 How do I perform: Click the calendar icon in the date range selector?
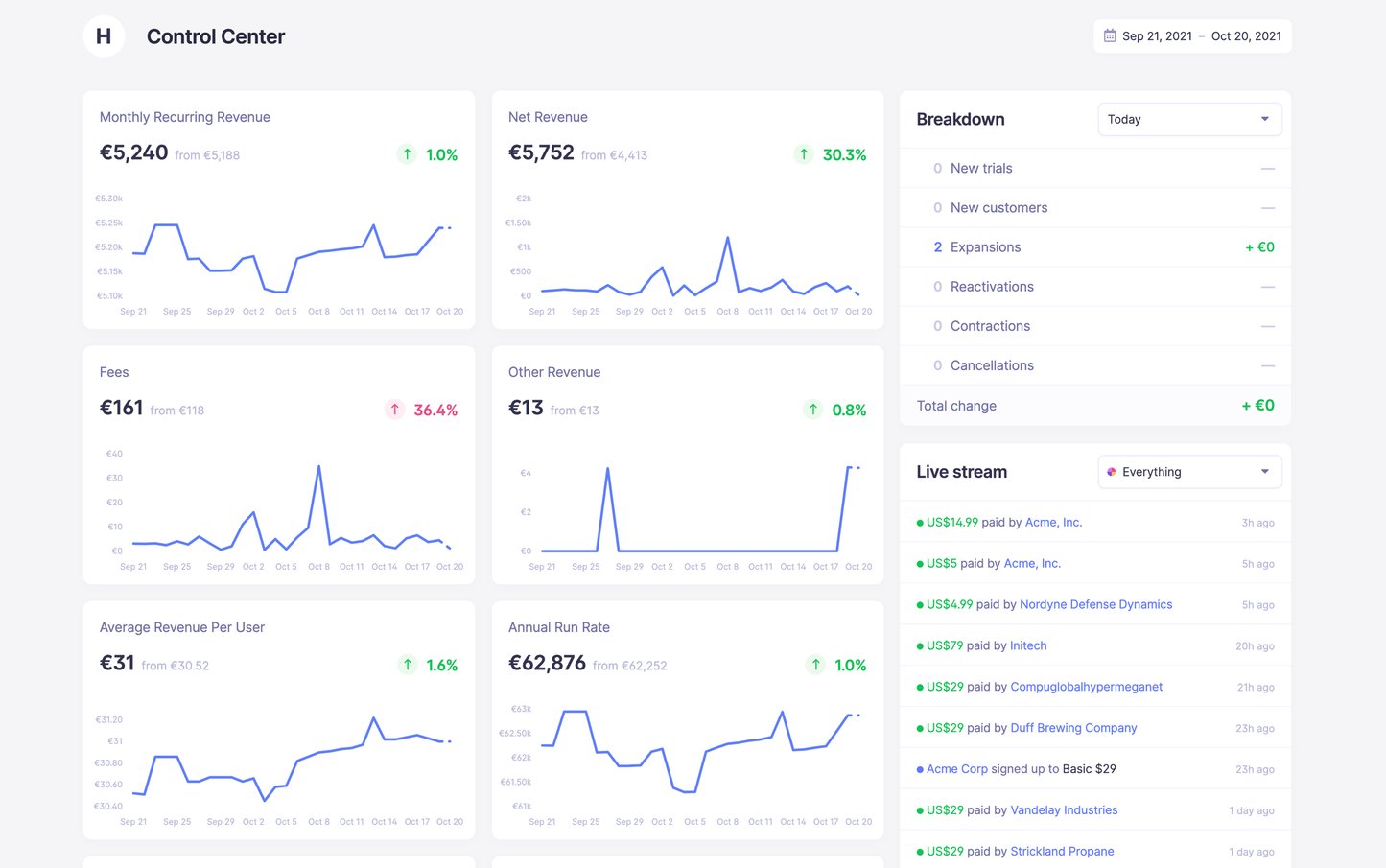pos(1108,35)
